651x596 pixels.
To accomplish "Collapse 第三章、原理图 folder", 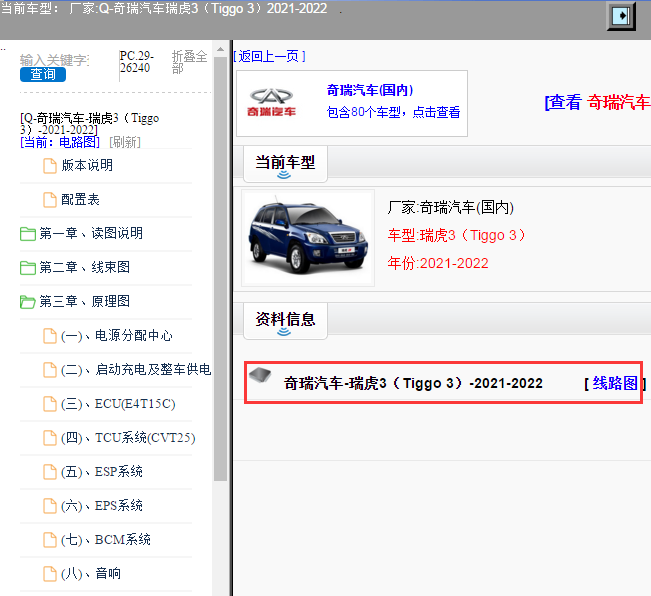I will point(84,301).
